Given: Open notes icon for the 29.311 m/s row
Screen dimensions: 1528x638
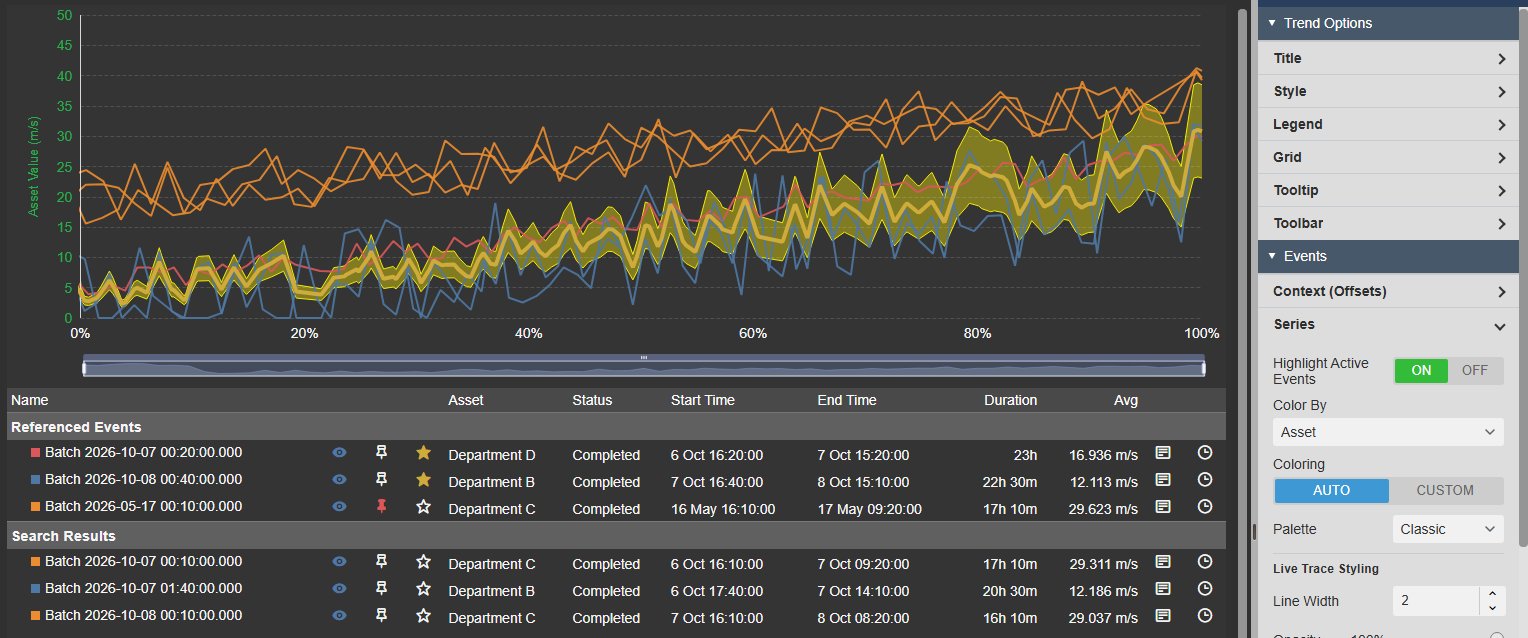Looking at the screenshot, I should [x=1163, y=562].
